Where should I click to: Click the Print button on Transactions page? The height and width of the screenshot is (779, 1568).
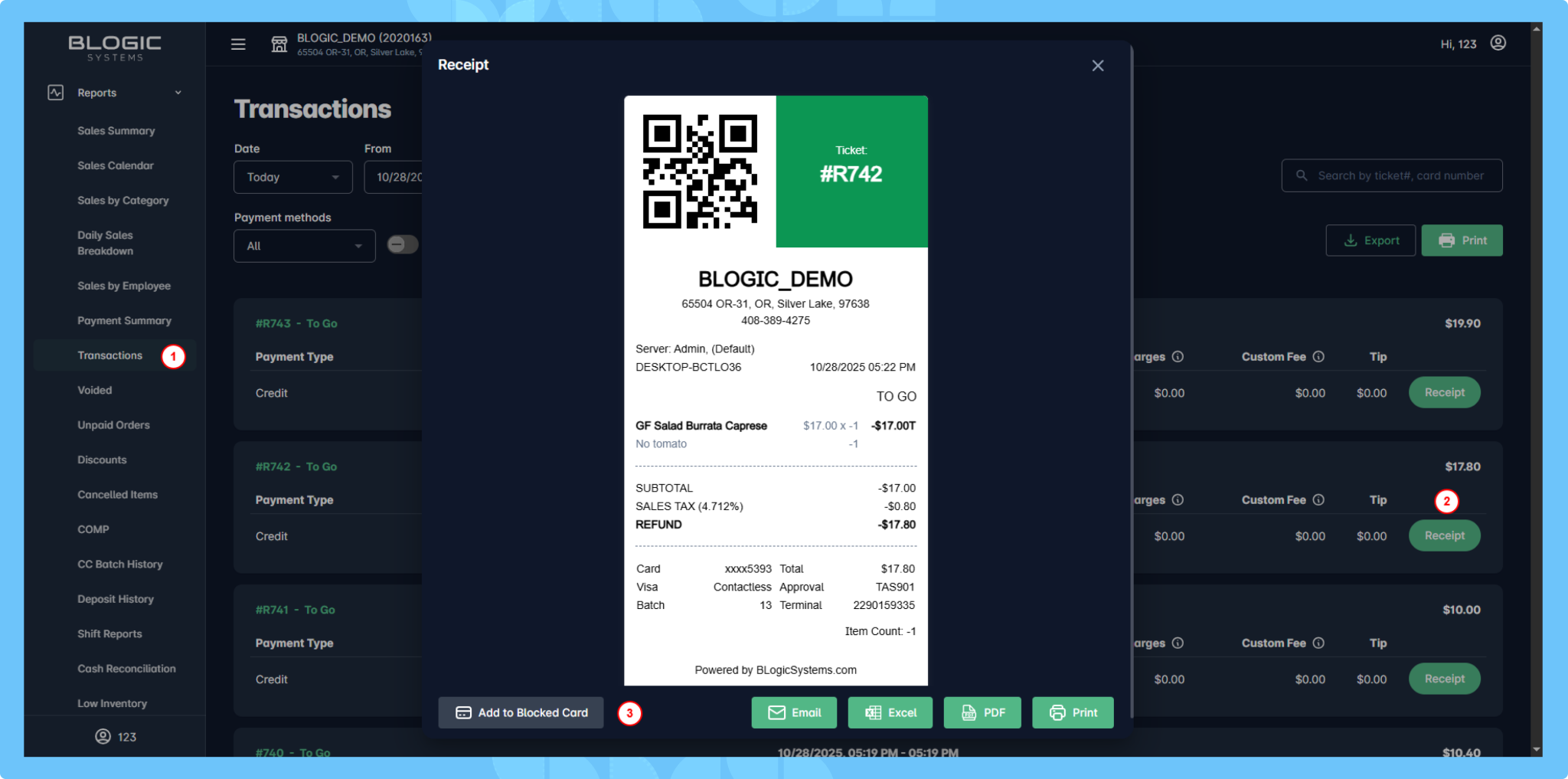pos(1462,241)
